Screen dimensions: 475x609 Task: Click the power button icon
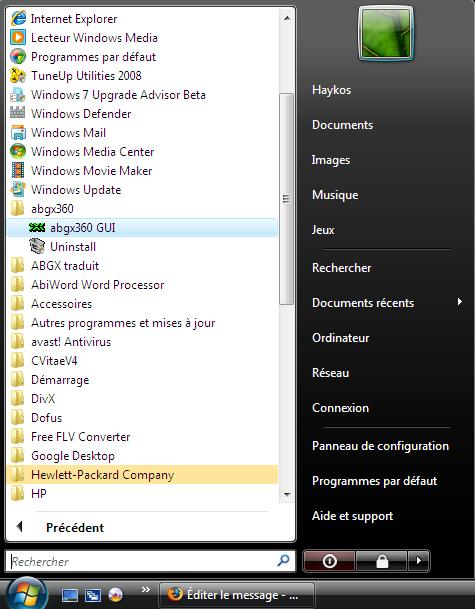(x=329, y=561)
